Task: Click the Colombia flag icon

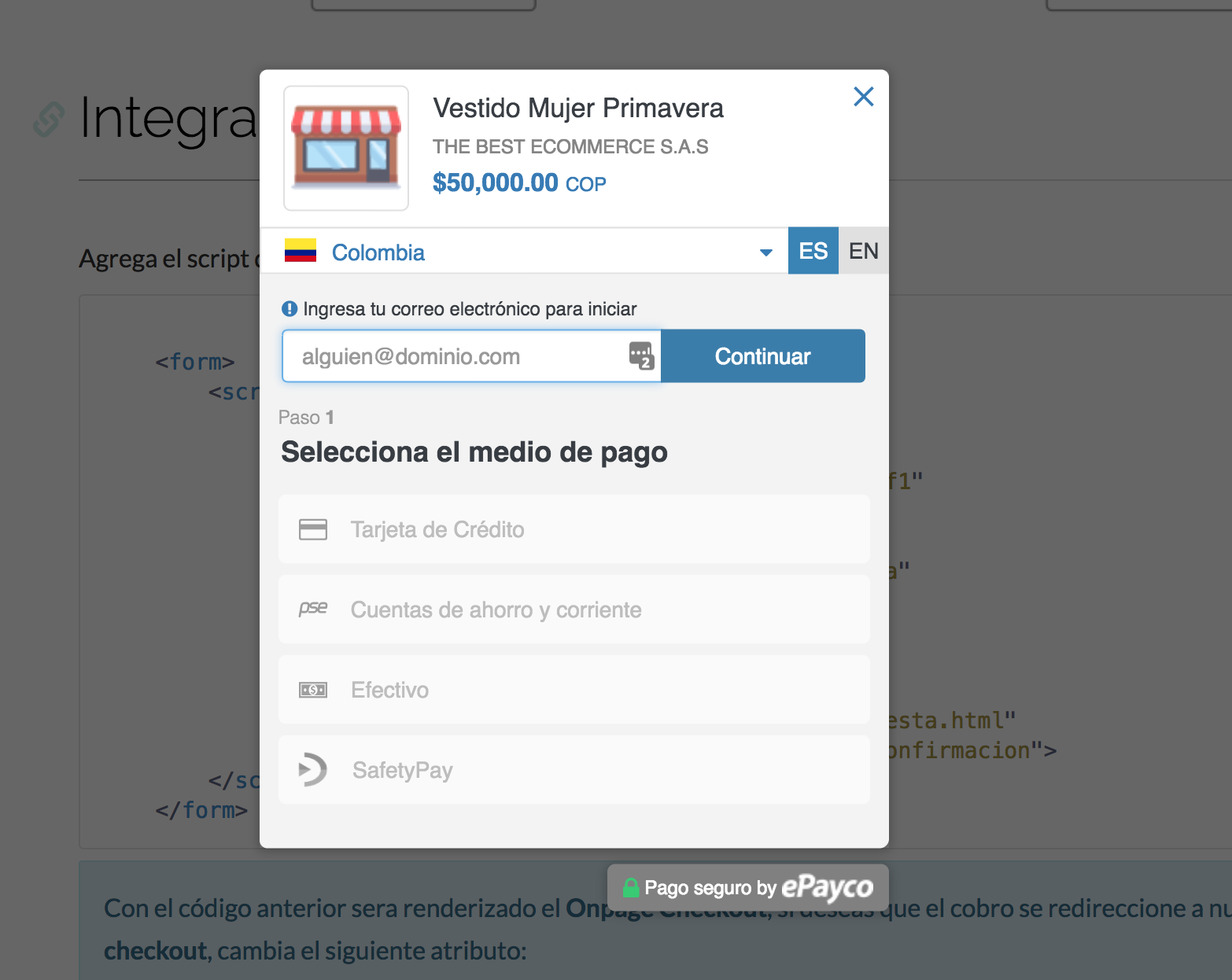Action: (x=301, y=251)
